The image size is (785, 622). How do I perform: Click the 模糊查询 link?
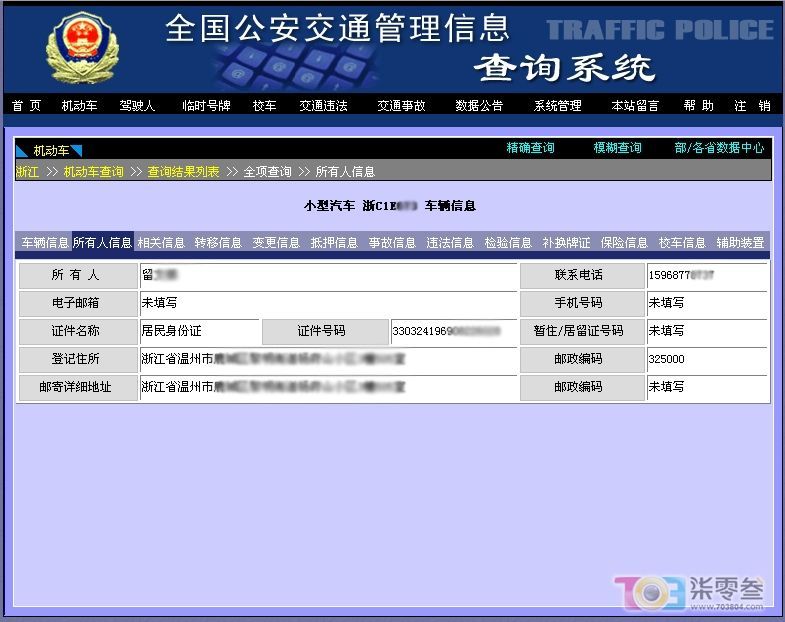(x=617, y=148)
